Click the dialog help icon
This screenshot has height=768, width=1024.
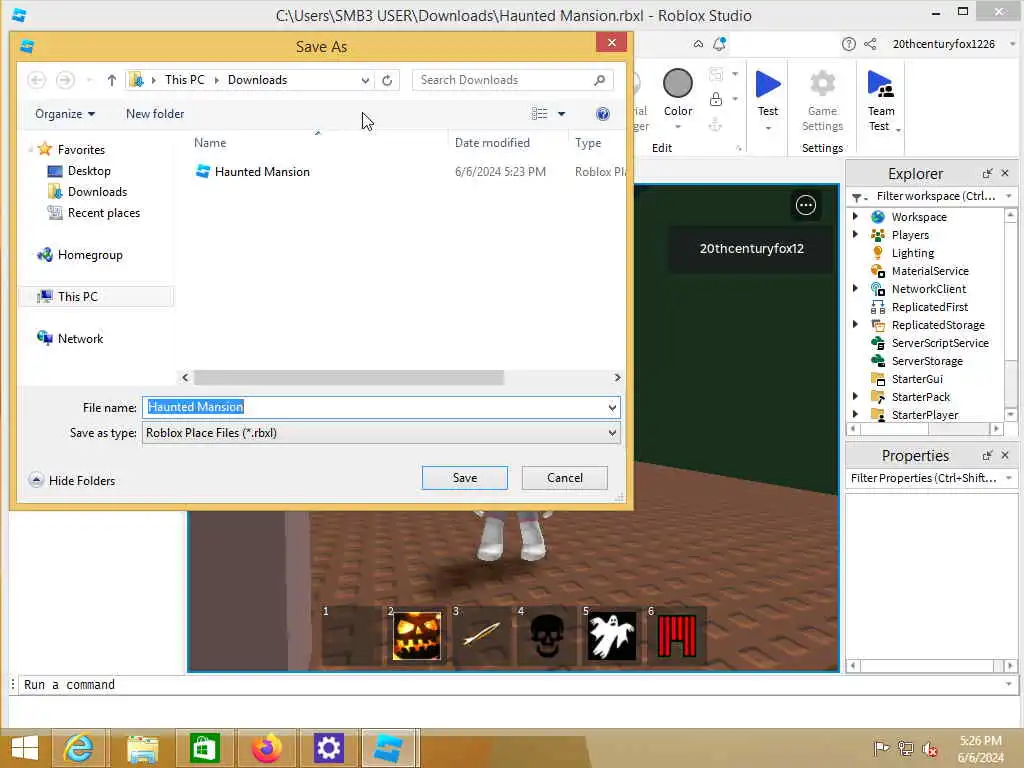[x=603, y=114]
